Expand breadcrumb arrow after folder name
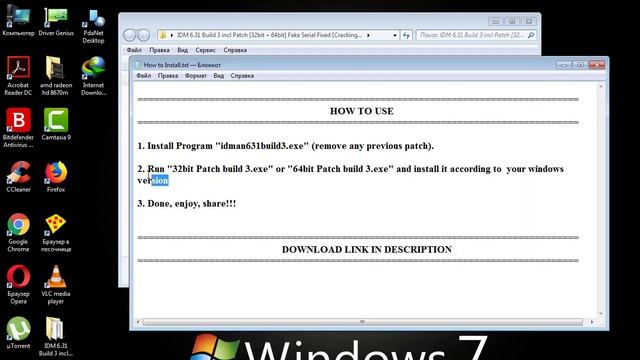640x360 pixels. [368, 36]
